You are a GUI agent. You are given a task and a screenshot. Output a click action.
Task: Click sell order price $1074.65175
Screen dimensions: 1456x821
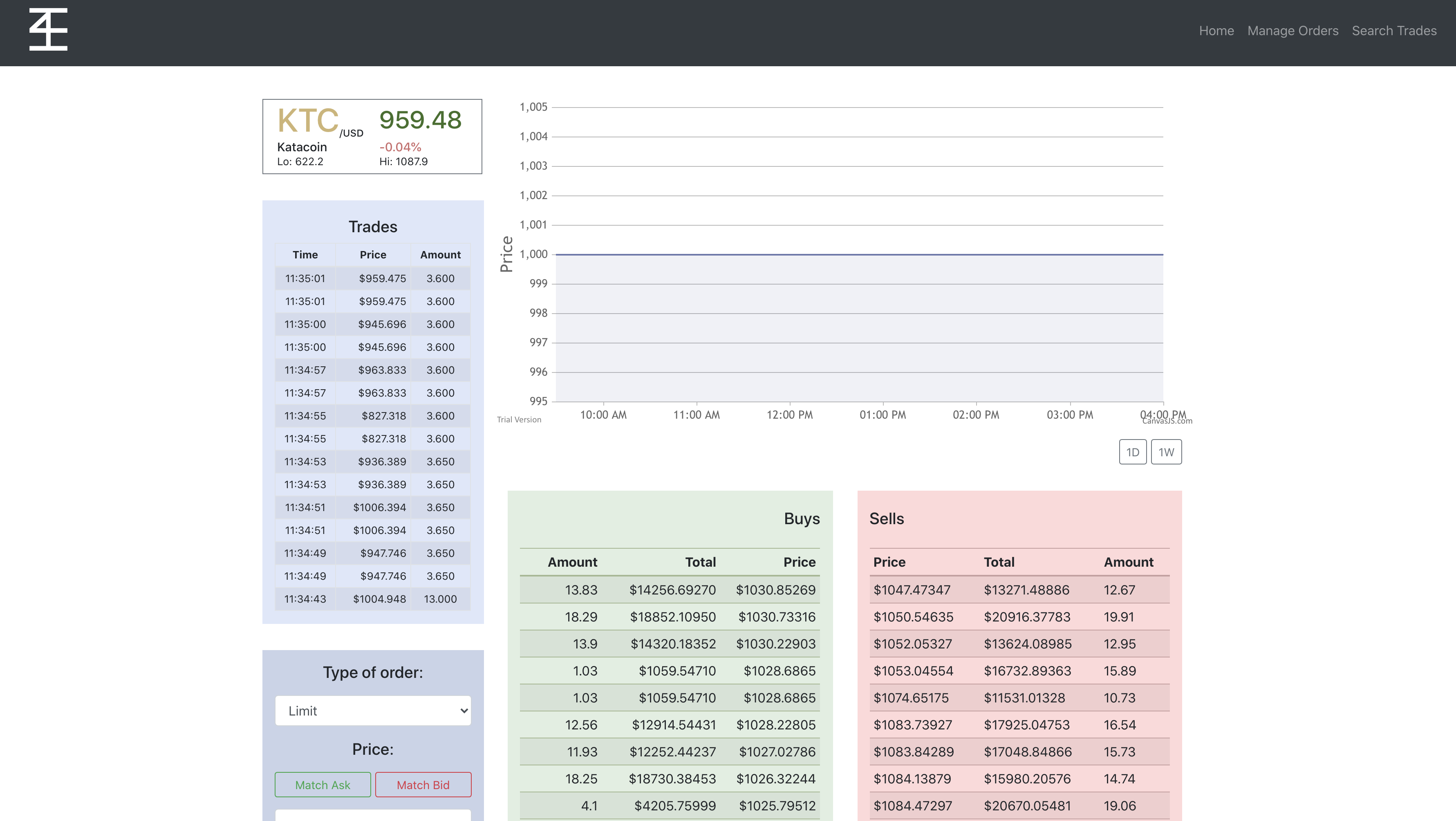coord(911,698)
